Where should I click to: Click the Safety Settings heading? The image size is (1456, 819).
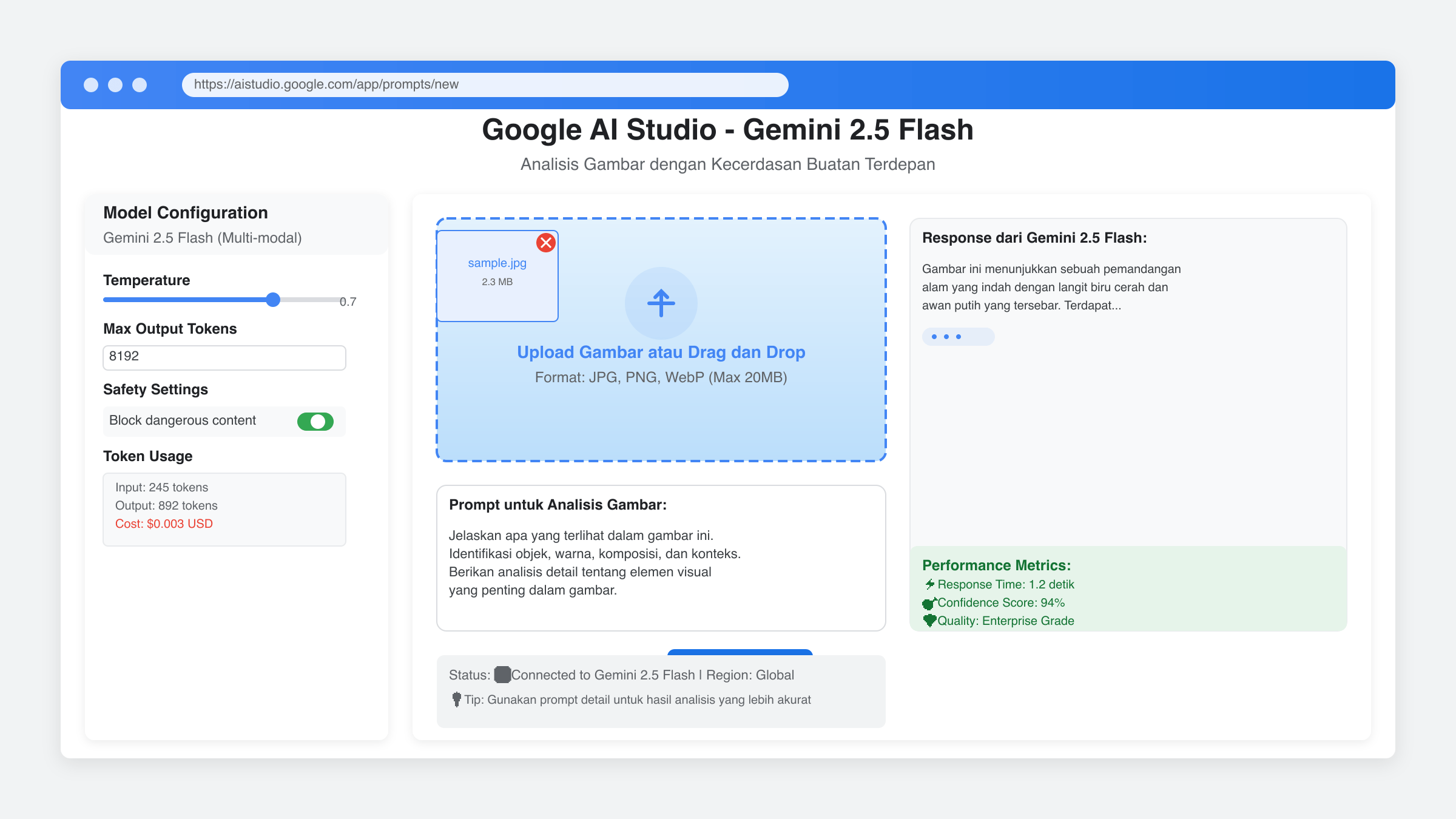pos(155,389)
